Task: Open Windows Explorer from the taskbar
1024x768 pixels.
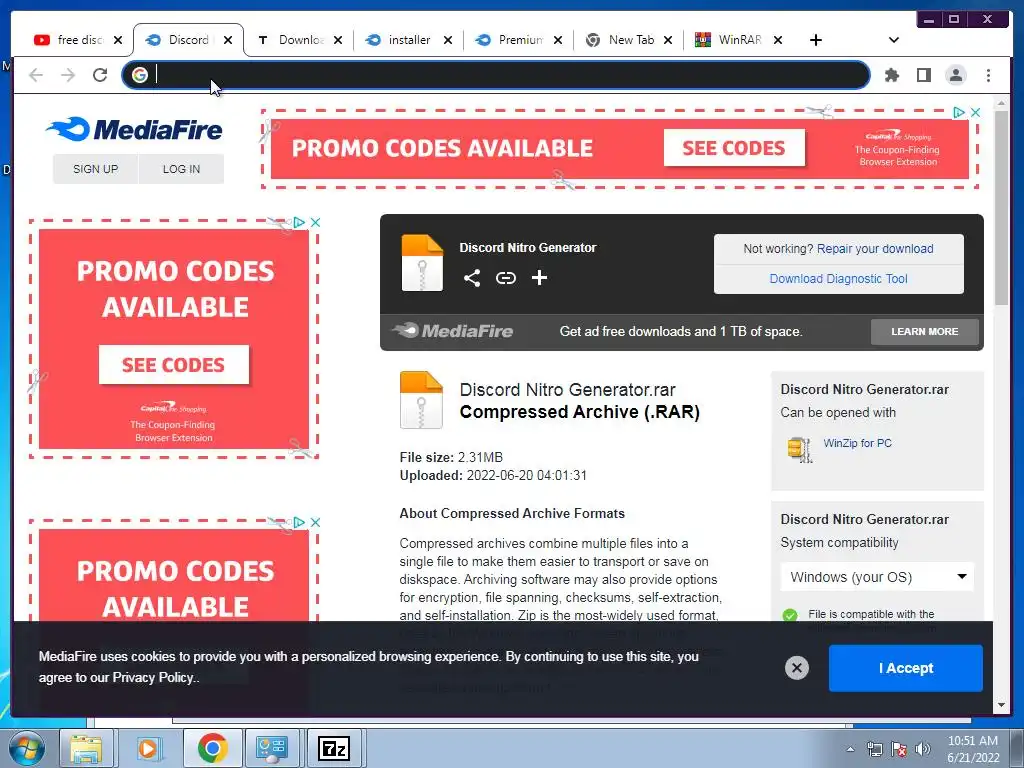Action: tap(86, 748)
